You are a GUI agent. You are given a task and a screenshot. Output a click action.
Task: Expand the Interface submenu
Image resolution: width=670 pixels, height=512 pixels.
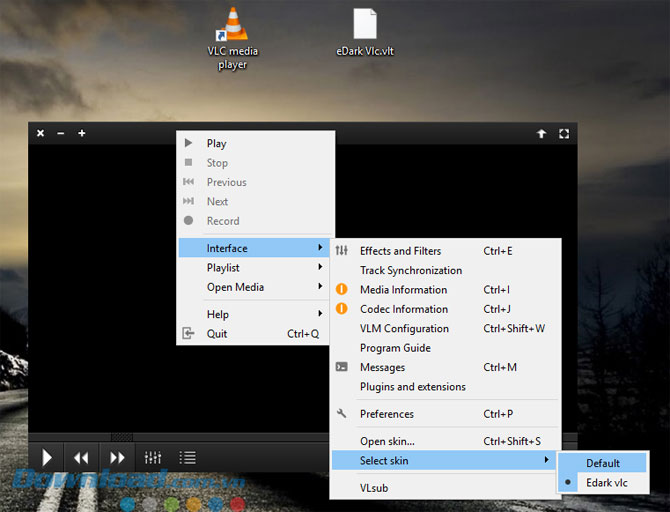click(254, 248)
